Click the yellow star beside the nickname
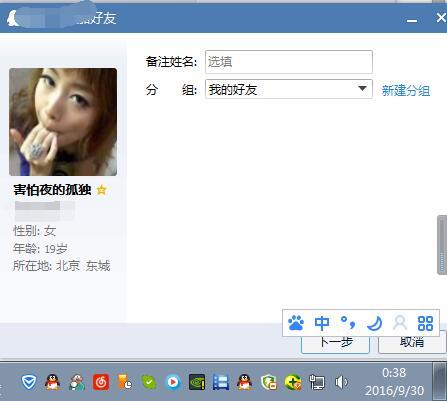 click(x=101, y=190)
